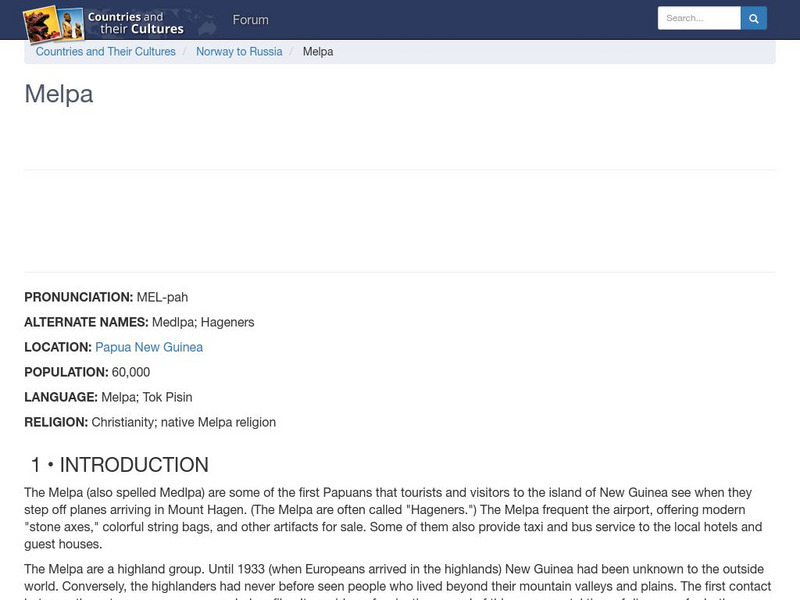Screen dimensions: 800x600
Task: Follow the Papua New Guinea link
Action: [x=149, y=347]
